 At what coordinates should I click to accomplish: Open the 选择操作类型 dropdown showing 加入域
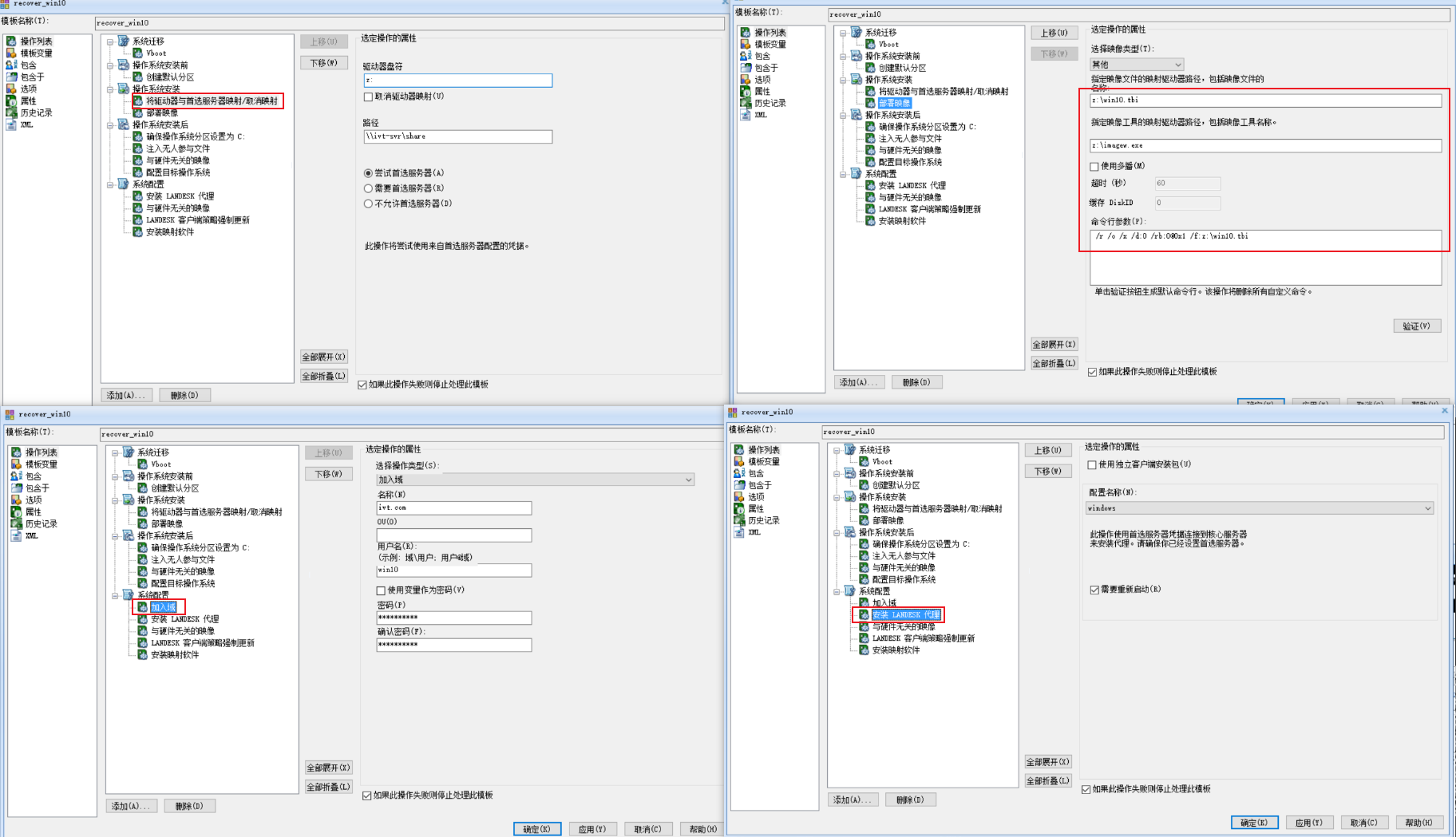tap(535, 480)
